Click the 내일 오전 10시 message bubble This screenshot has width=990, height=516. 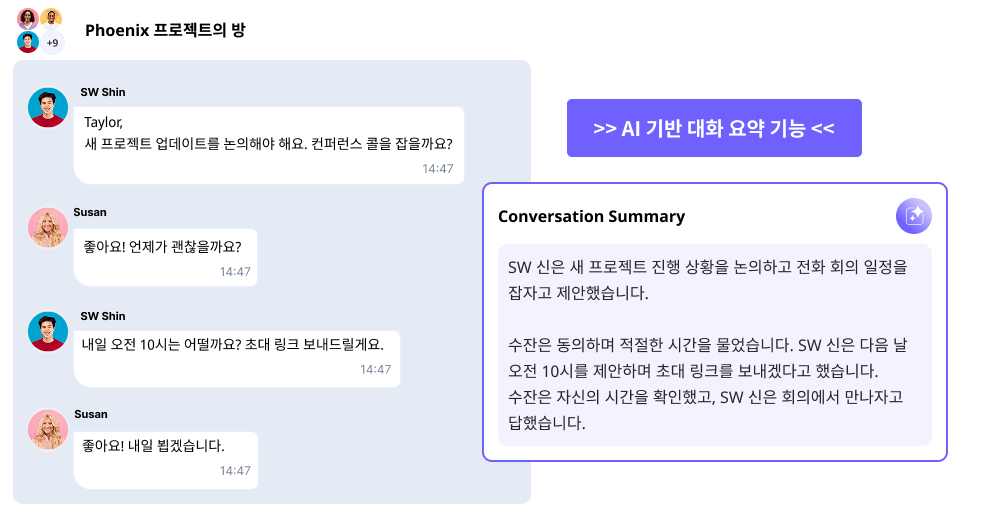tap(237, 358)
